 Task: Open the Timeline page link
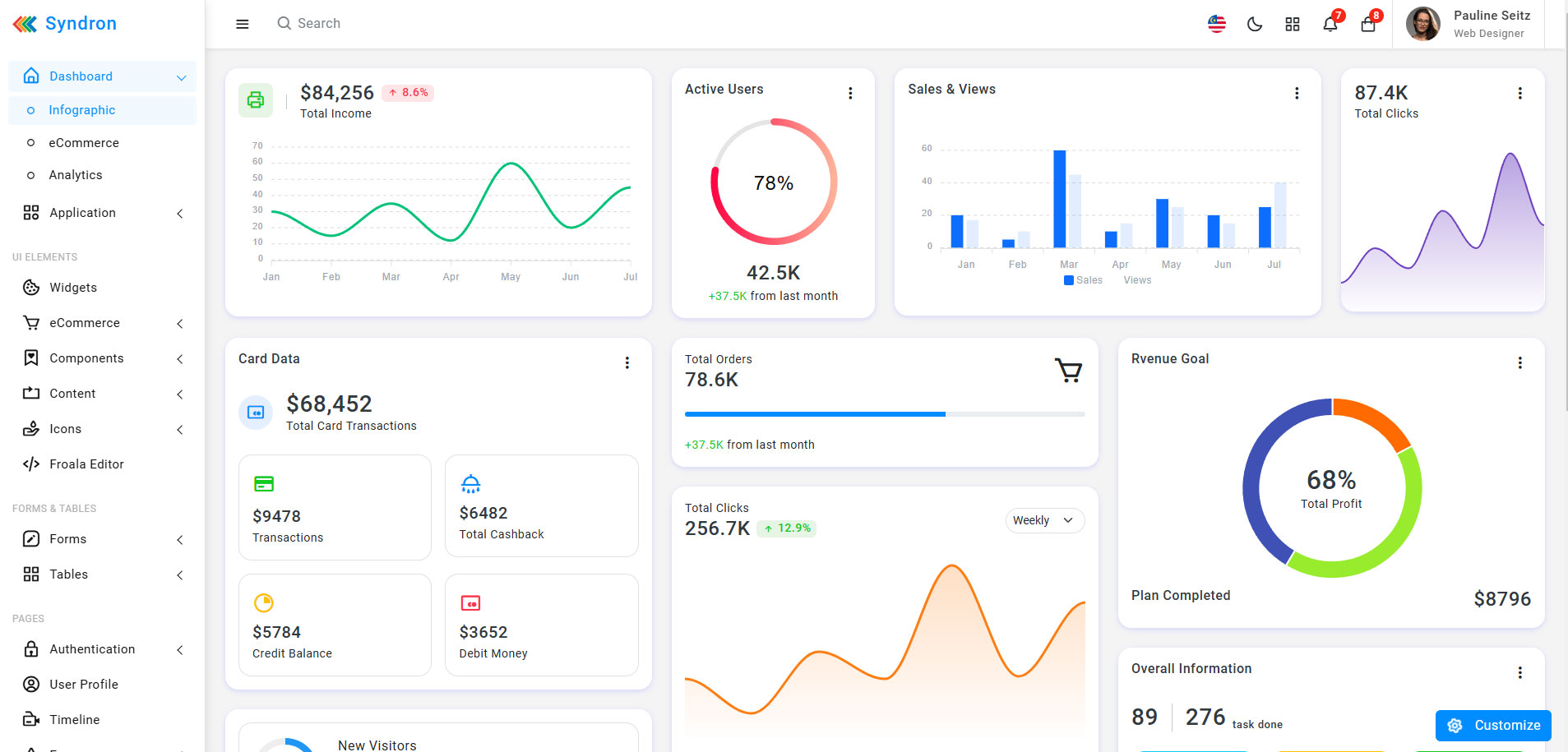click(102, 720)
